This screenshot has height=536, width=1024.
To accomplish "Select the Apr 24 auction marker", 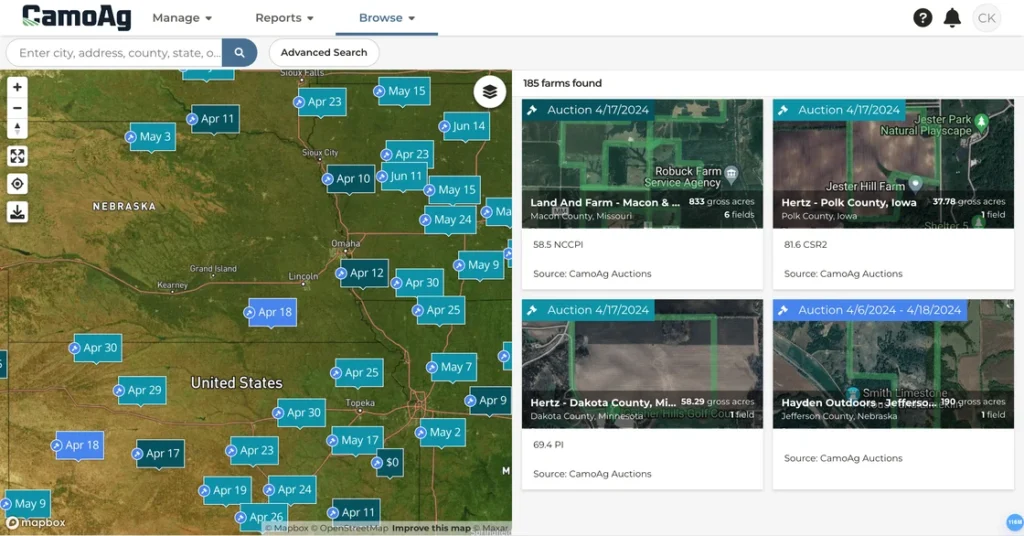I will click(291, 490).
